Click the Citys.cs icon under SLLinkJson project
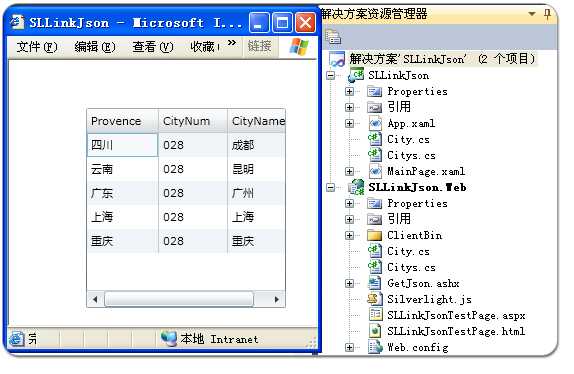 coord(375,155)
